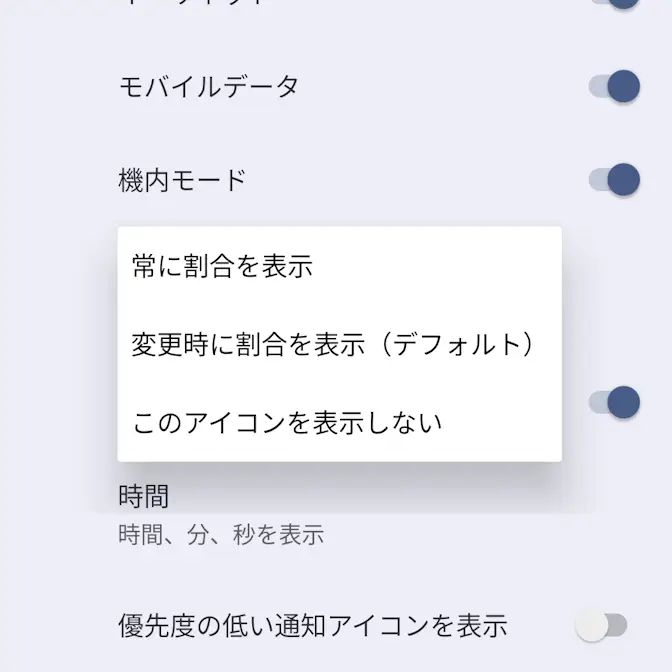Viewport: 672px width, 672px height.
Task: Tap the 機内モード label
Action: coord(182,180)
